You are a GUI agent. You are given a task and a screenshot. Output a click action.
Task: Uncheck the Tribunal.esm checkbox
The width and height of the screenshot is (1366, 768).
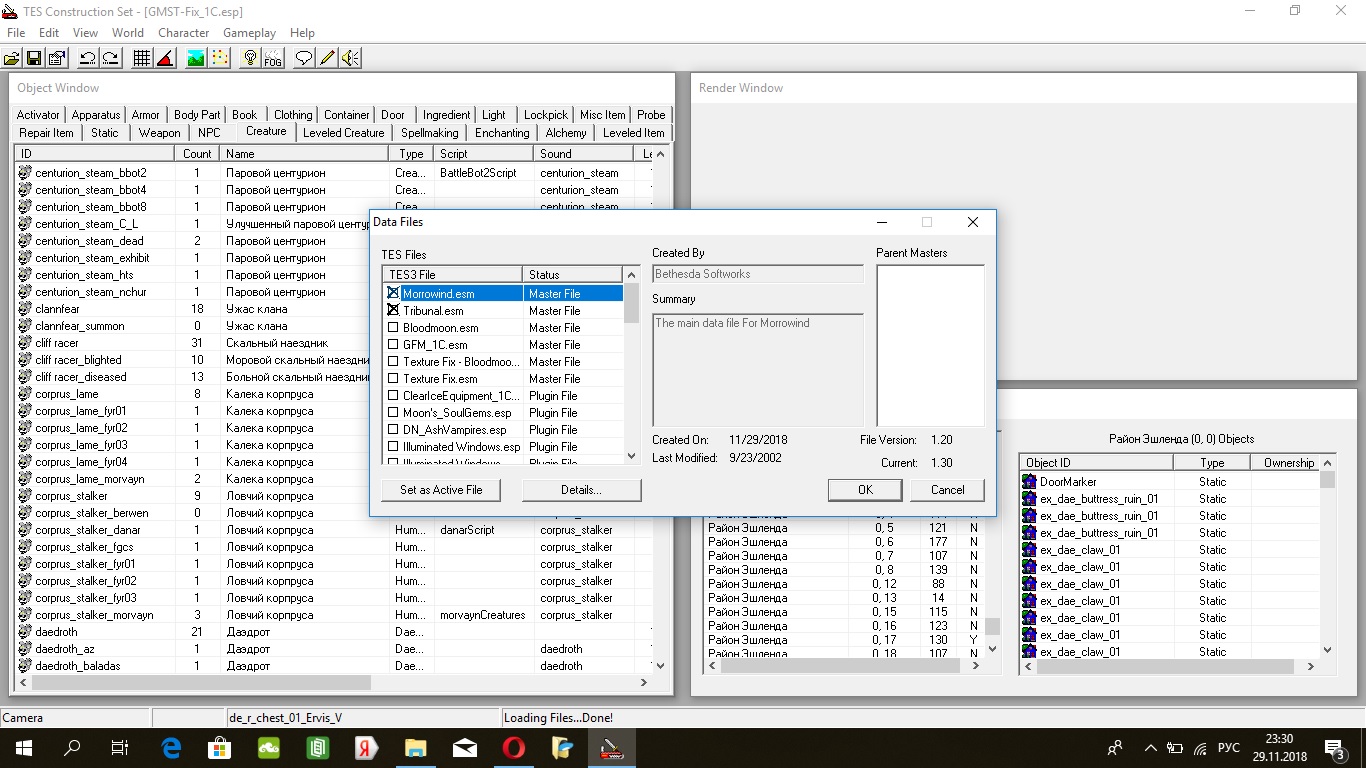[x=393, y=311]
